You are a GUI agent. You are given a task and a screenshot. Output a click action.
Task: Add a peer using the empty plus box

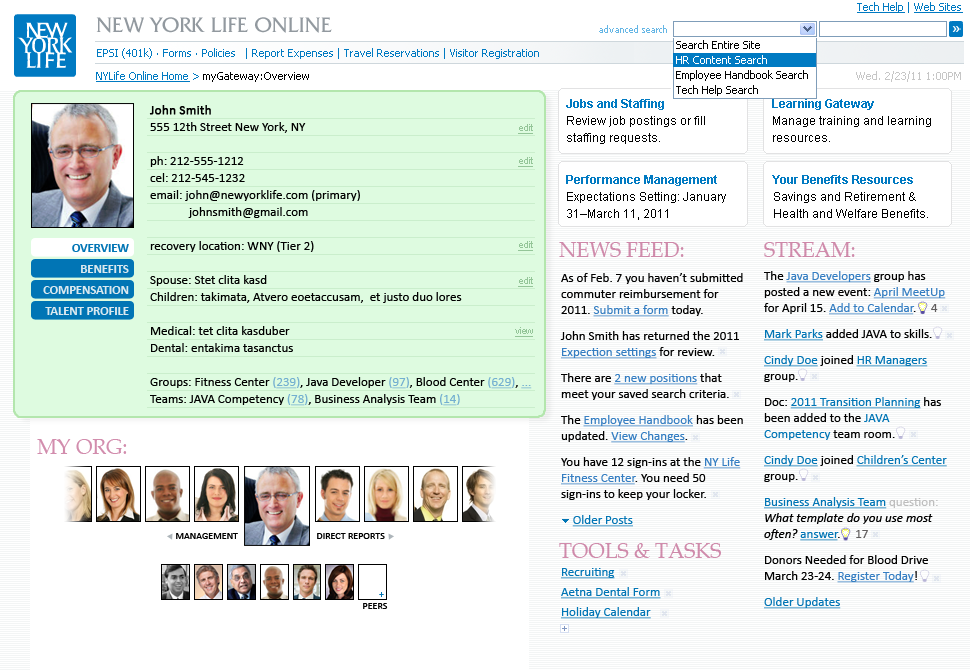372,582
